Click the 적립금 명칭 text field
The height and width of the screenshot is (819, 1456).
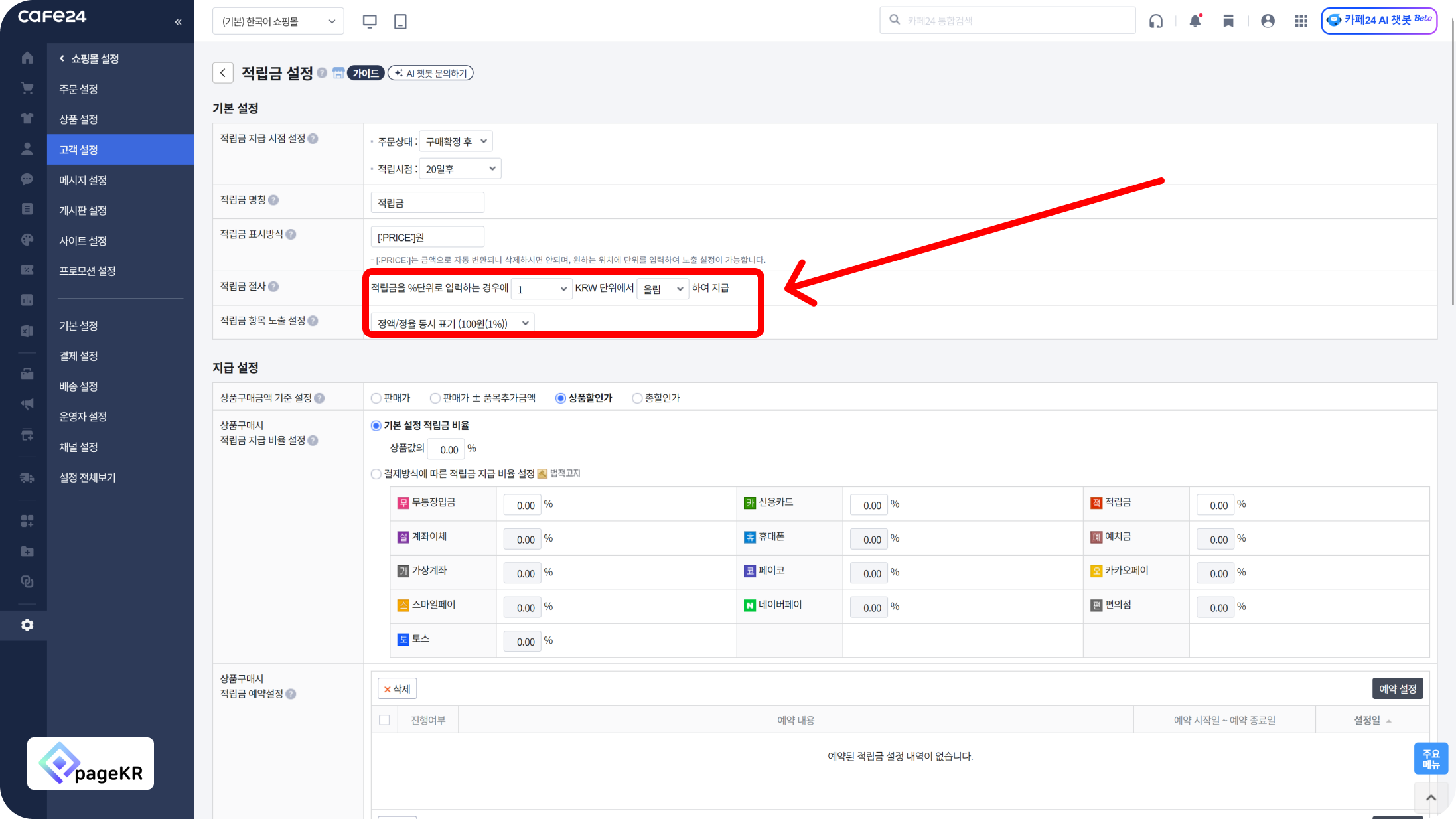pyautogui.click(x=427, y=202)
